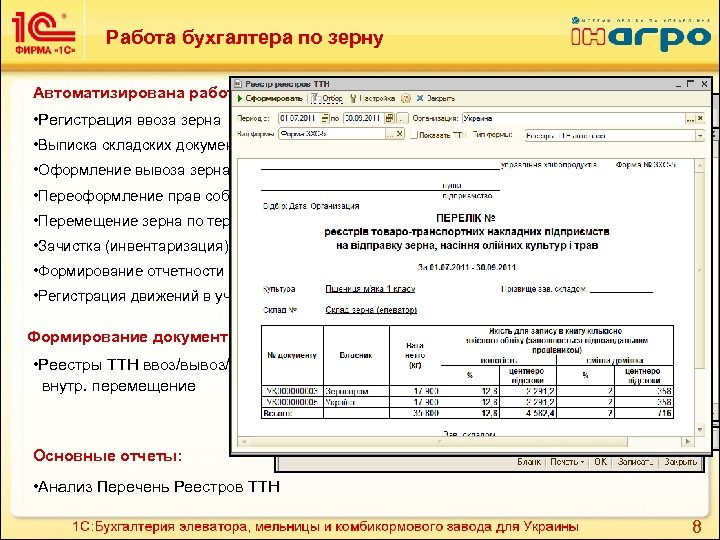This screenshot has height=540, width=720.
Task: Click the round help icon in toolbar
Action: pyautogui.click(x=405, y=98)
